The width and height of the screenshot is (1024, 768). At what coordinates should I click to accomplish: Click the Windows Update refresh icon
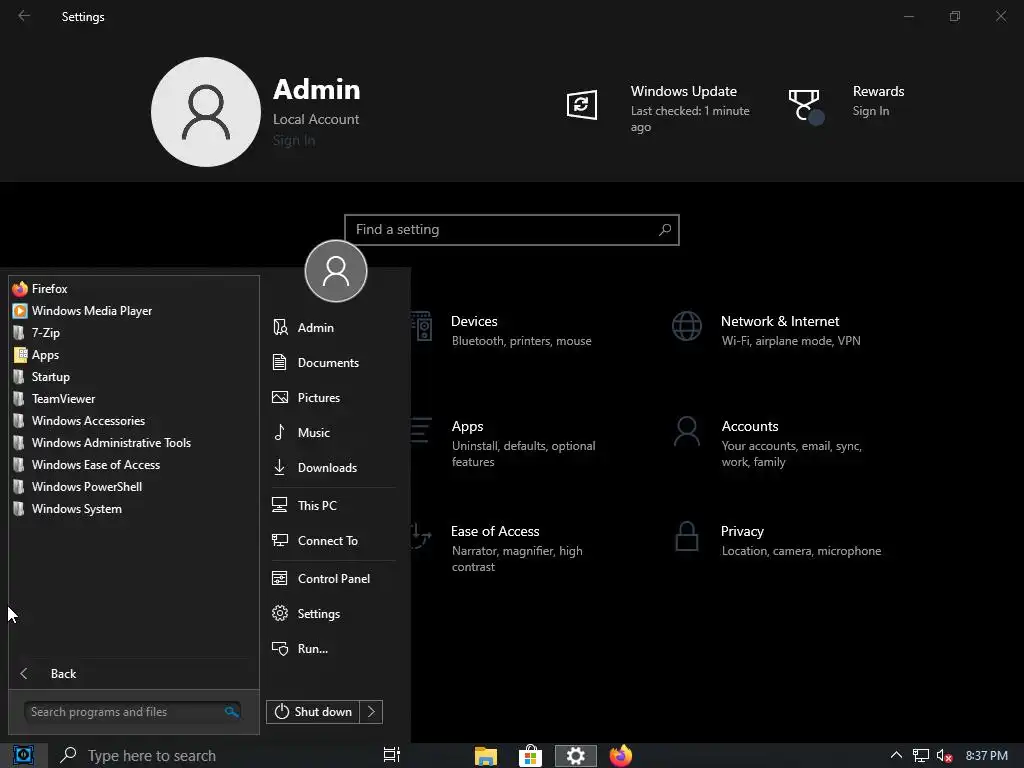coord(581,104)
